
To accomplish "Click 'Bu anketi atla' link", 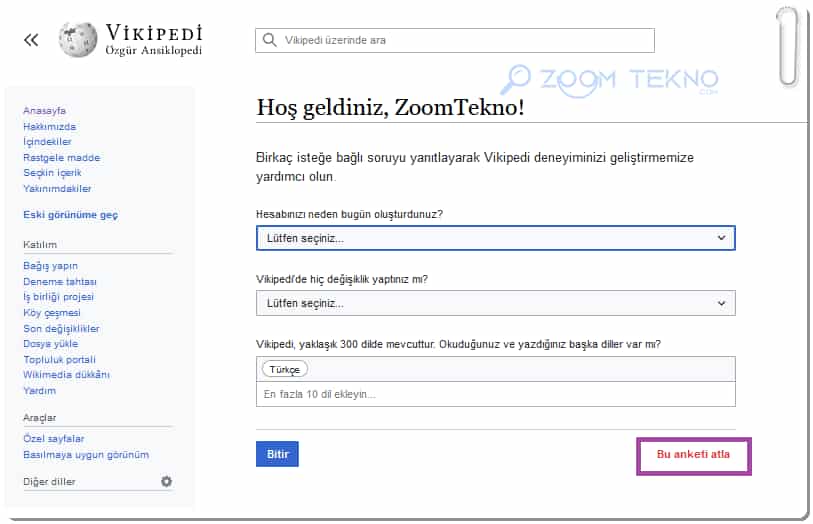I will 693,455.
